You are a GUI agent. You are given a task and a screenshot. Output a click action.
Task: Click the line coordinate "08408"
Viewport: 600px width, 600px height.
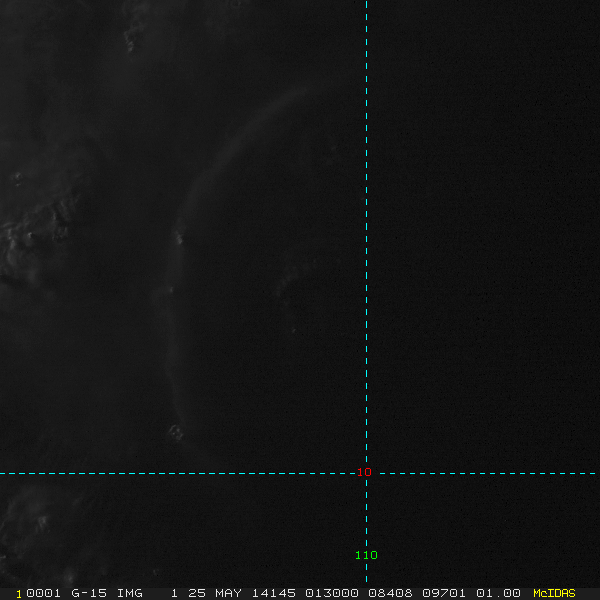click(390, 593)
